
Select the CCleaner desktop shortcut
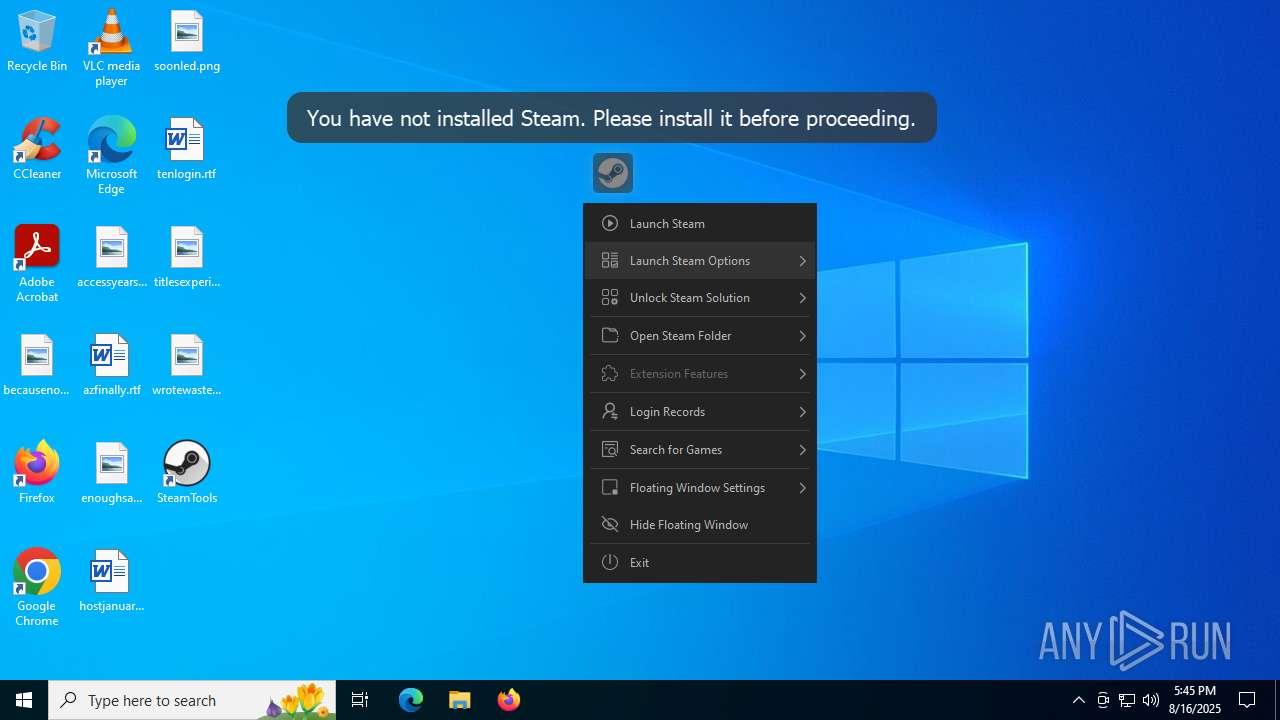point(37,149)
